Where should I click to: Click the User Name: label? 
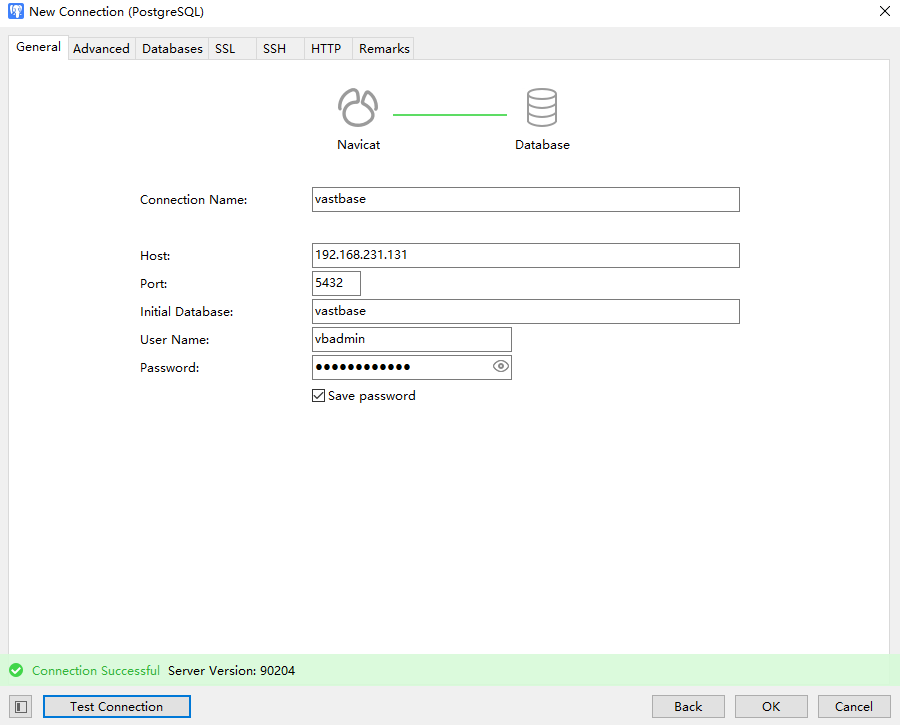point(174,340)
